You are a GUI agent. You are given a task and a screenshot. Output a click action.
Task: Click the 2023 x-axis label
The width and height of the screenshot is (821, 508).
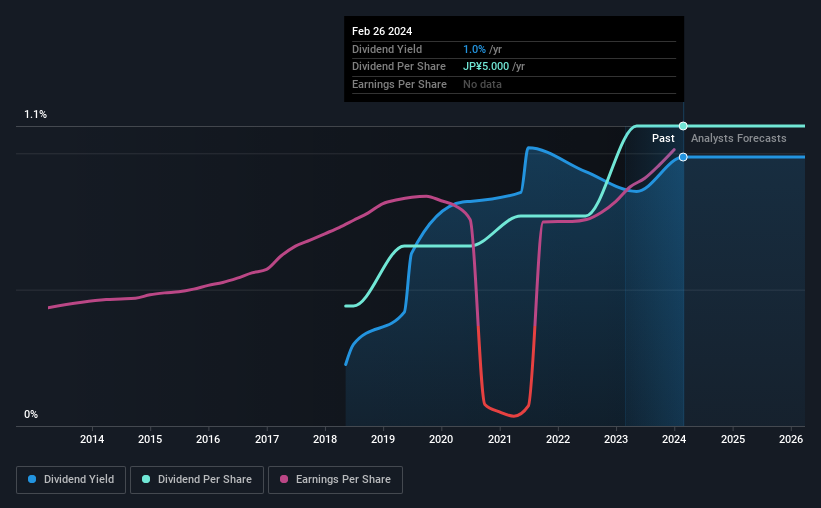pos(616,439)
